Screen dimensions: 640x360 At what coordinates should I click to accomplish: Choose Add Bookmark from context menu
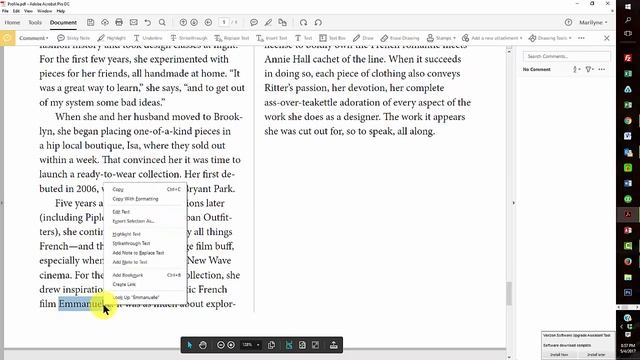click(x=146, y=275)
